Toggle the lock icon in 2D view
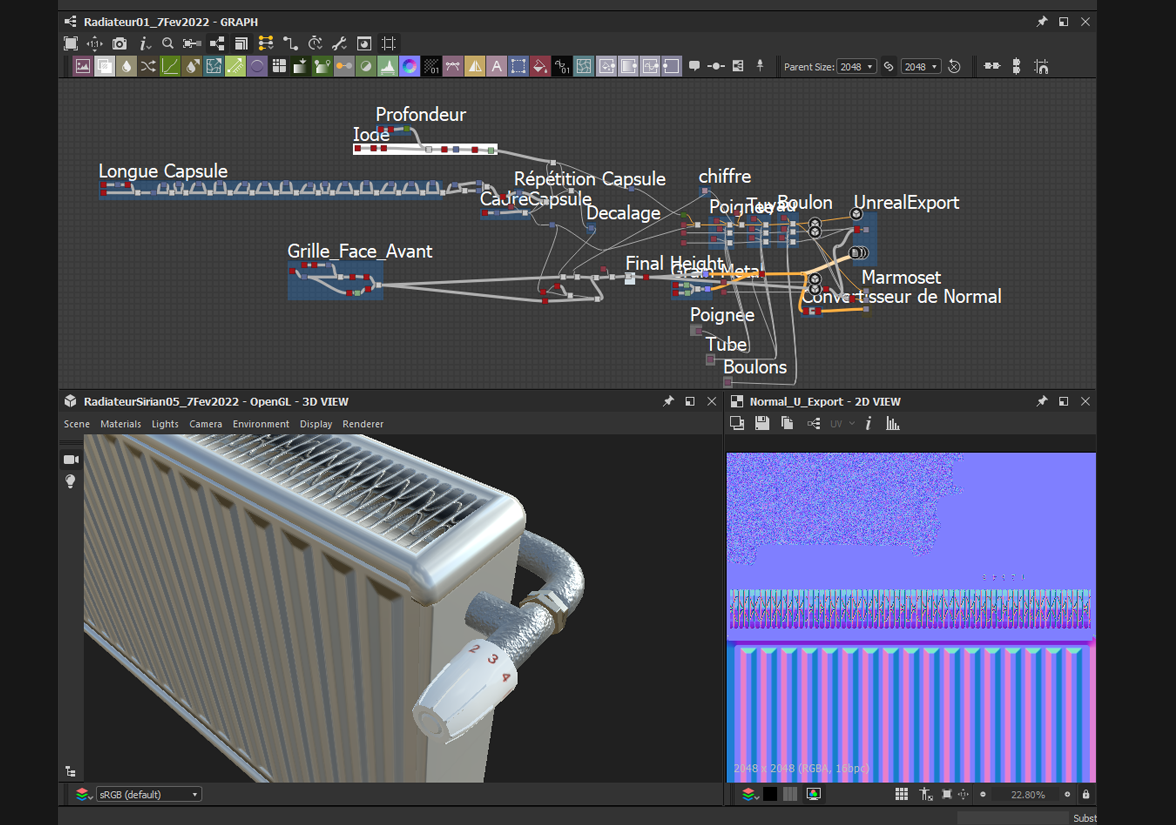This screenshot has height=825, width=1176. pyautogui.click(x=1086, y=794)
